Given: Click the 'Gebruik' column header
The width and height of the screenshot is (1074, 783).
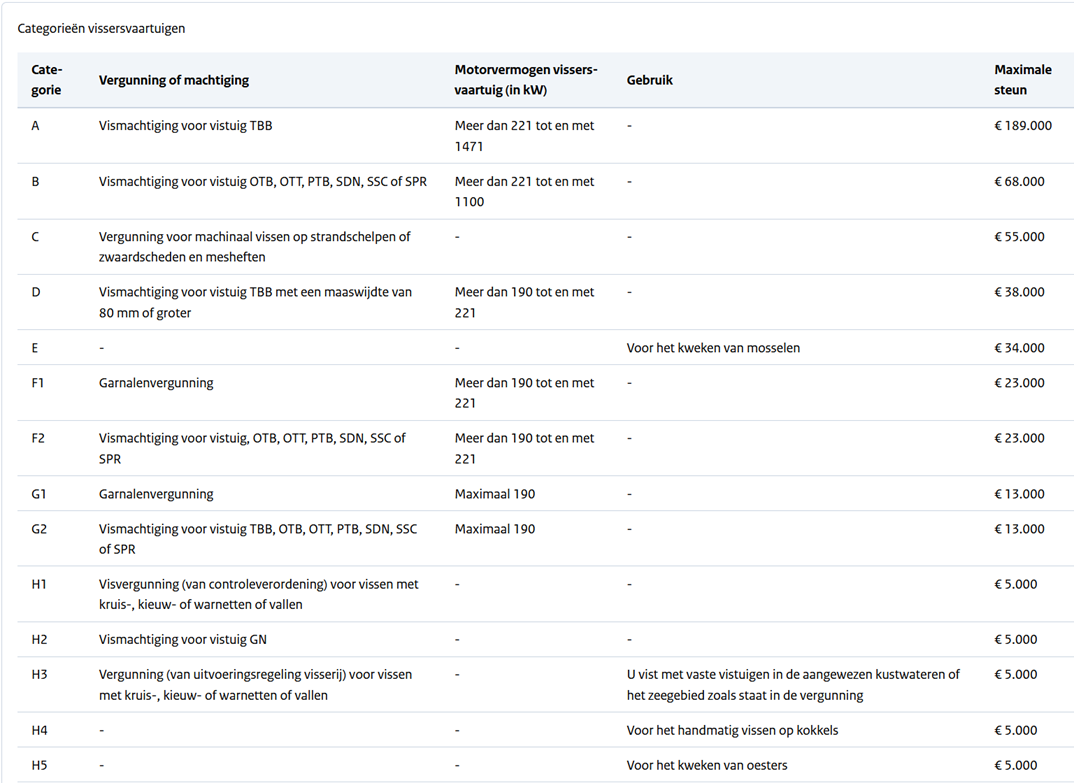Looking at the screenshot, I should click(x=649, y=80).
